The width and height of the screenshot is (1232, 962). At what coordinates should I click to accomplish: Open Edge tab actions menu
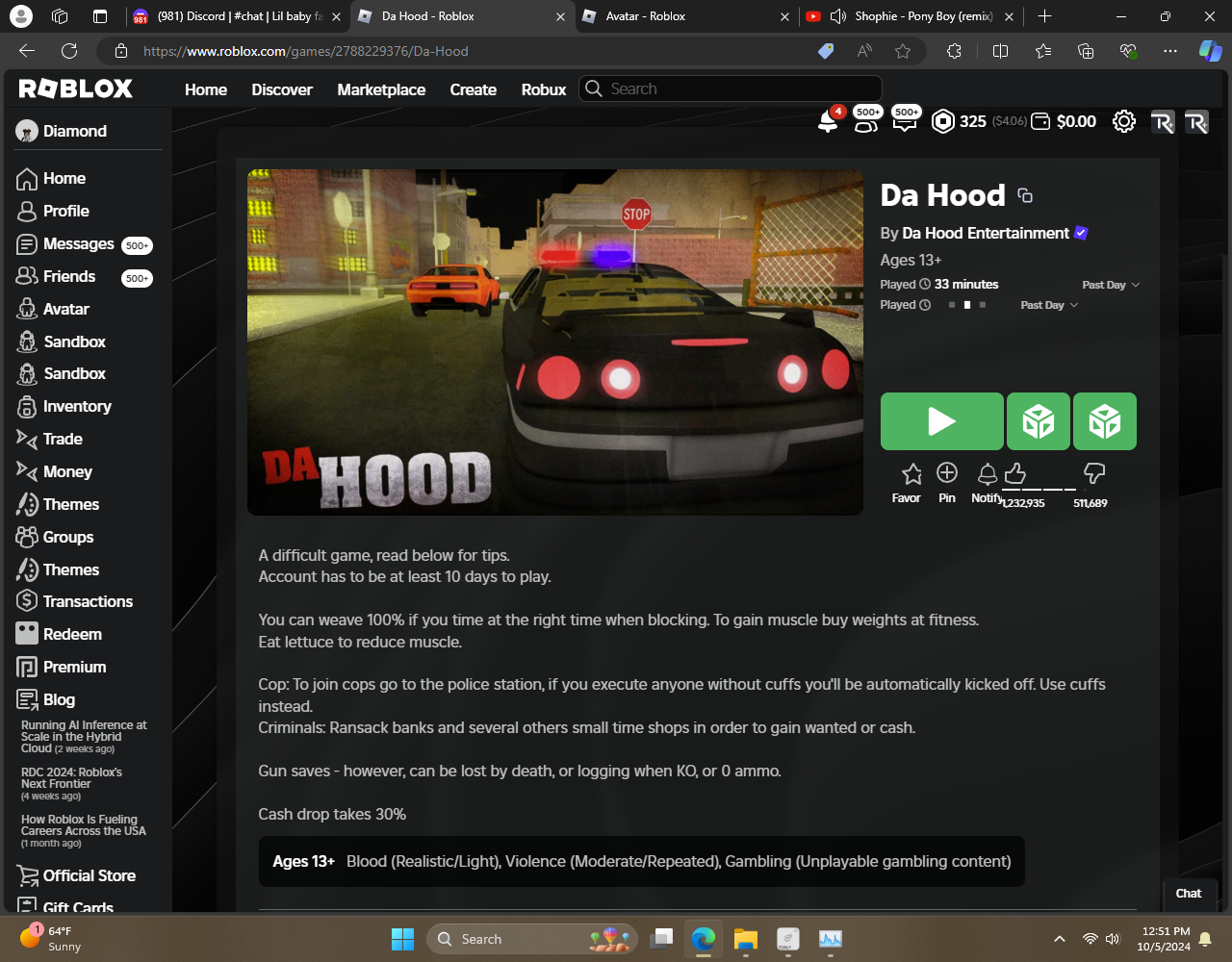100,16
